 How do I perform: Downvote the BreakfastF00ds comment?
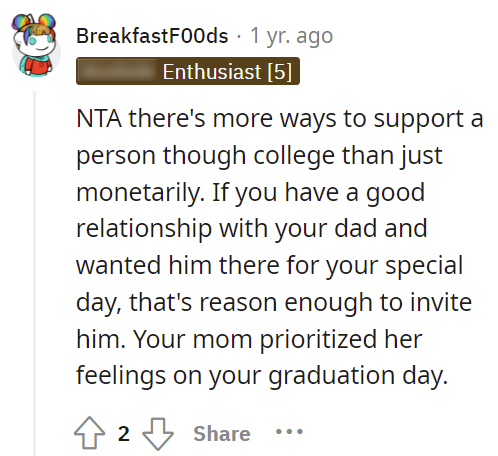[x=158, y=434]
